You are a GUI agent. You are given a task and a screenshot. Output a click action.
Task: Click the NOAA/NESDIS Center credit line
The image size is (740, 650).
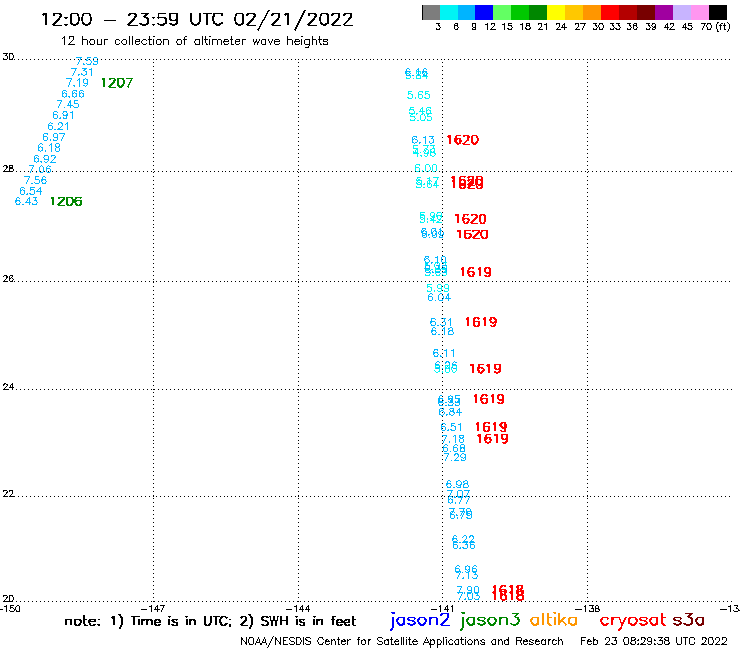point(402,642)
